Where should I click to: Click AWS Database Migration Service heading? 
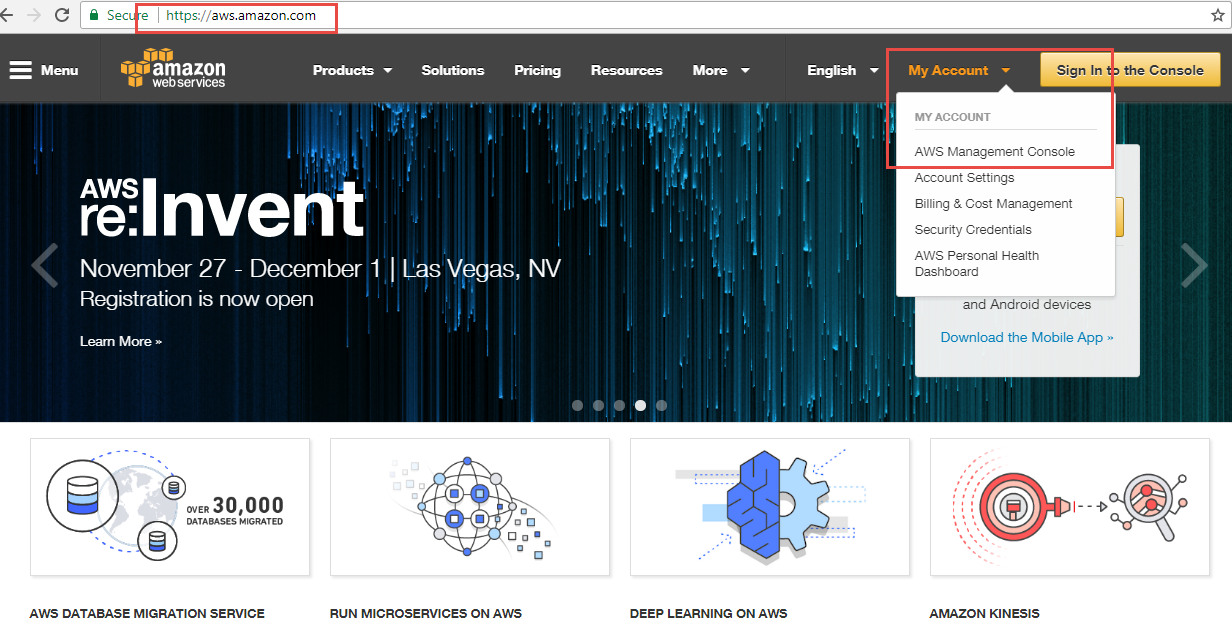coord(147,613)
